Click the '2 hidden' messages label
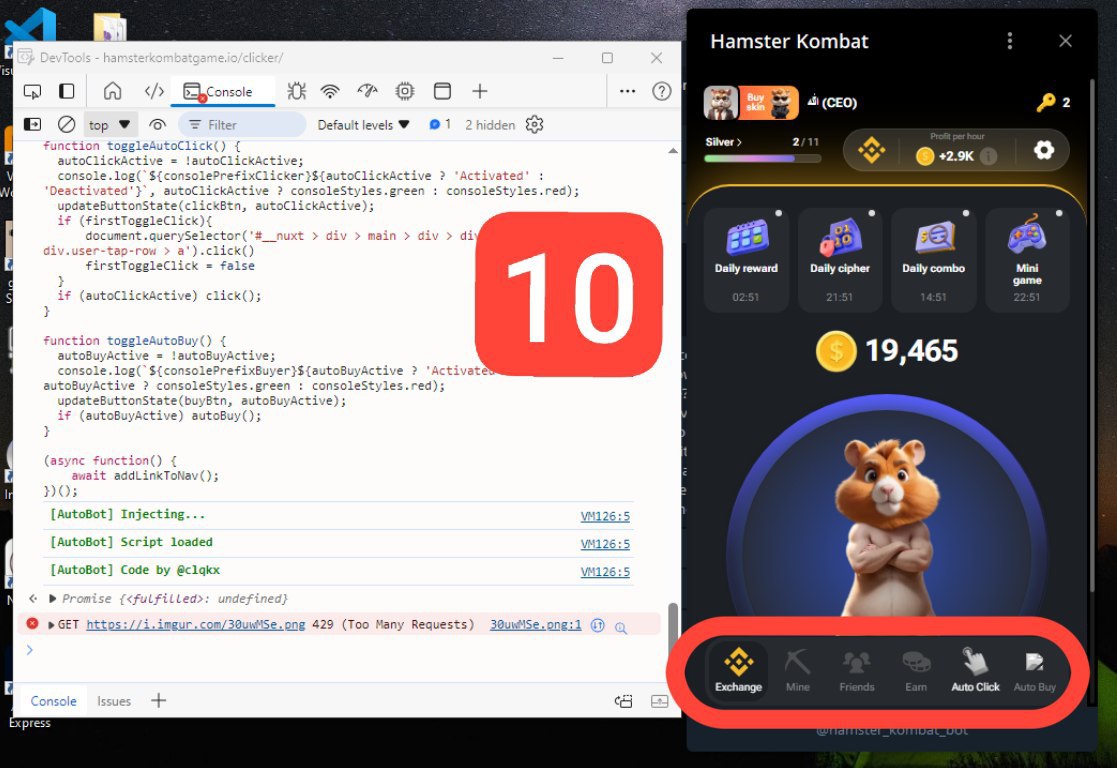Image resolution: width=1117 pixels, height=768 pixels. click(x=490, y=125)
